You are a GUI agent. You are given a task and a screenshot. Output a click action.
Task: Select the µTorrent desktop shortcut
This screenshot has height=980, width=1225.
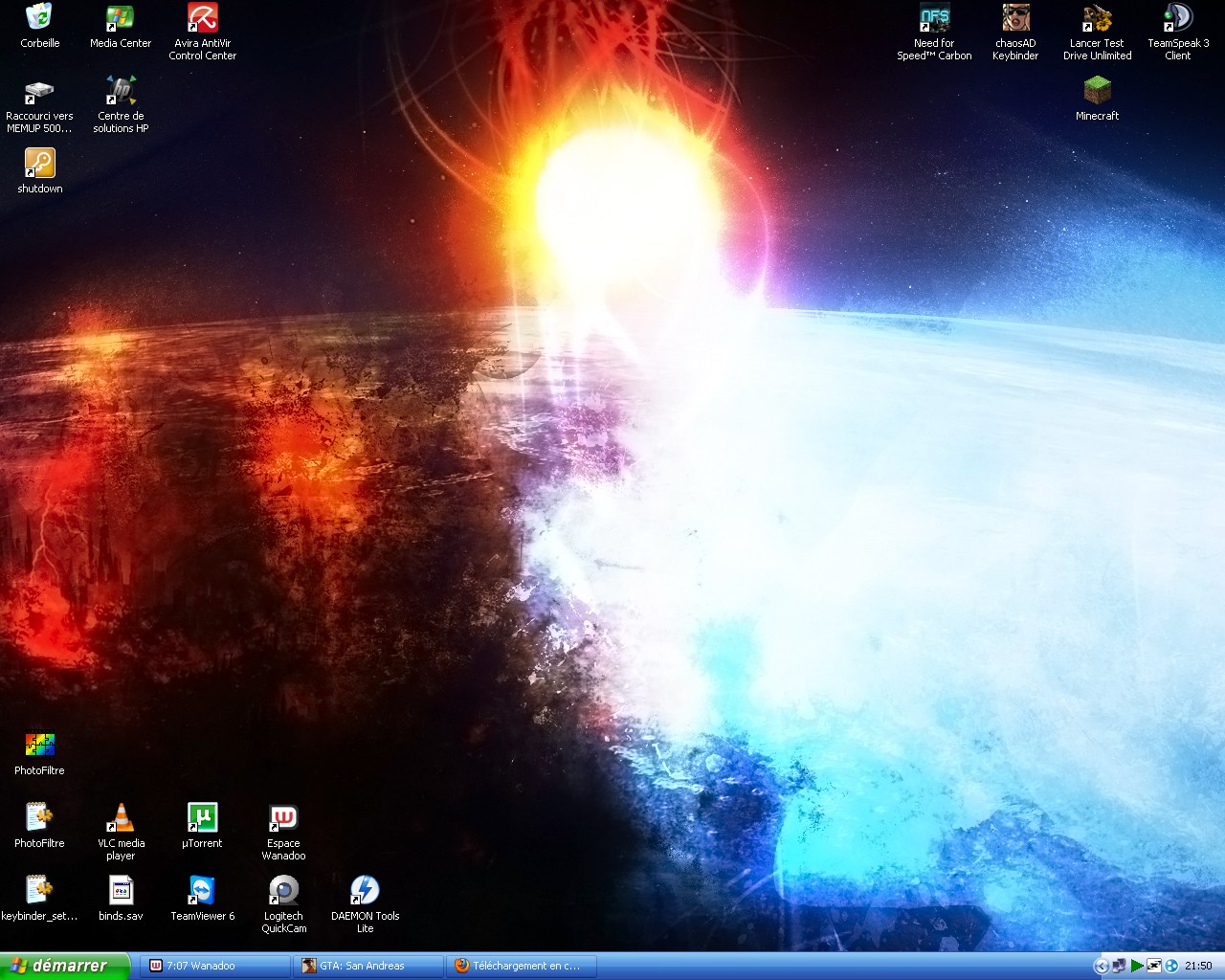click(x=202, y=826)
